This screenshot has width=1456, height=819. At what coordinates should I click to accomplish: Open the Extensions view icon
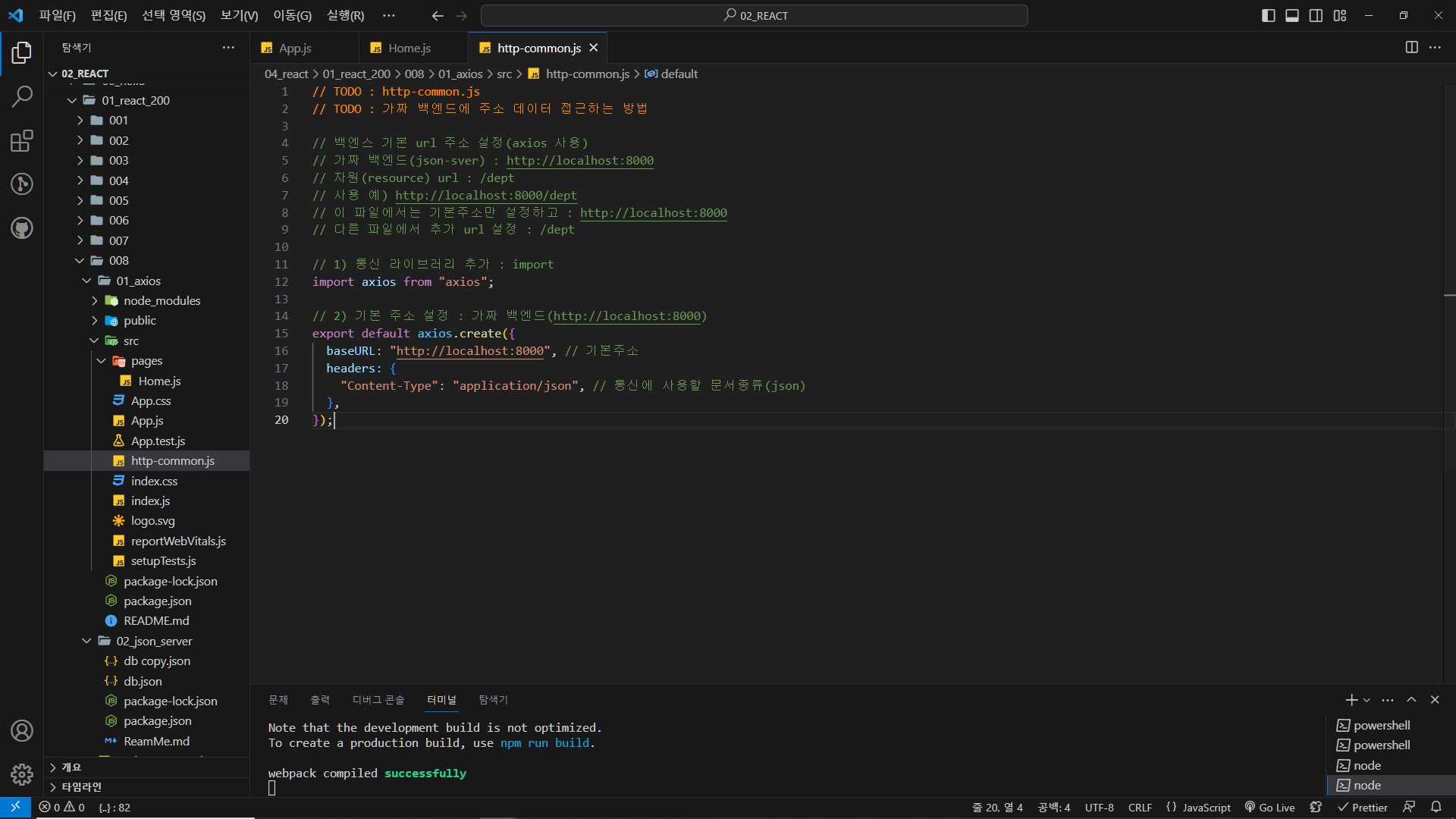point(22,141)
